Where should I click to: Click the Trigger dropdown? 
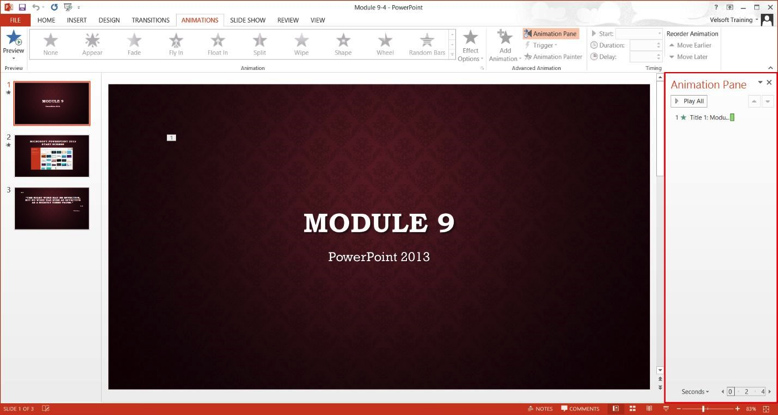click(x=541, y=45)
